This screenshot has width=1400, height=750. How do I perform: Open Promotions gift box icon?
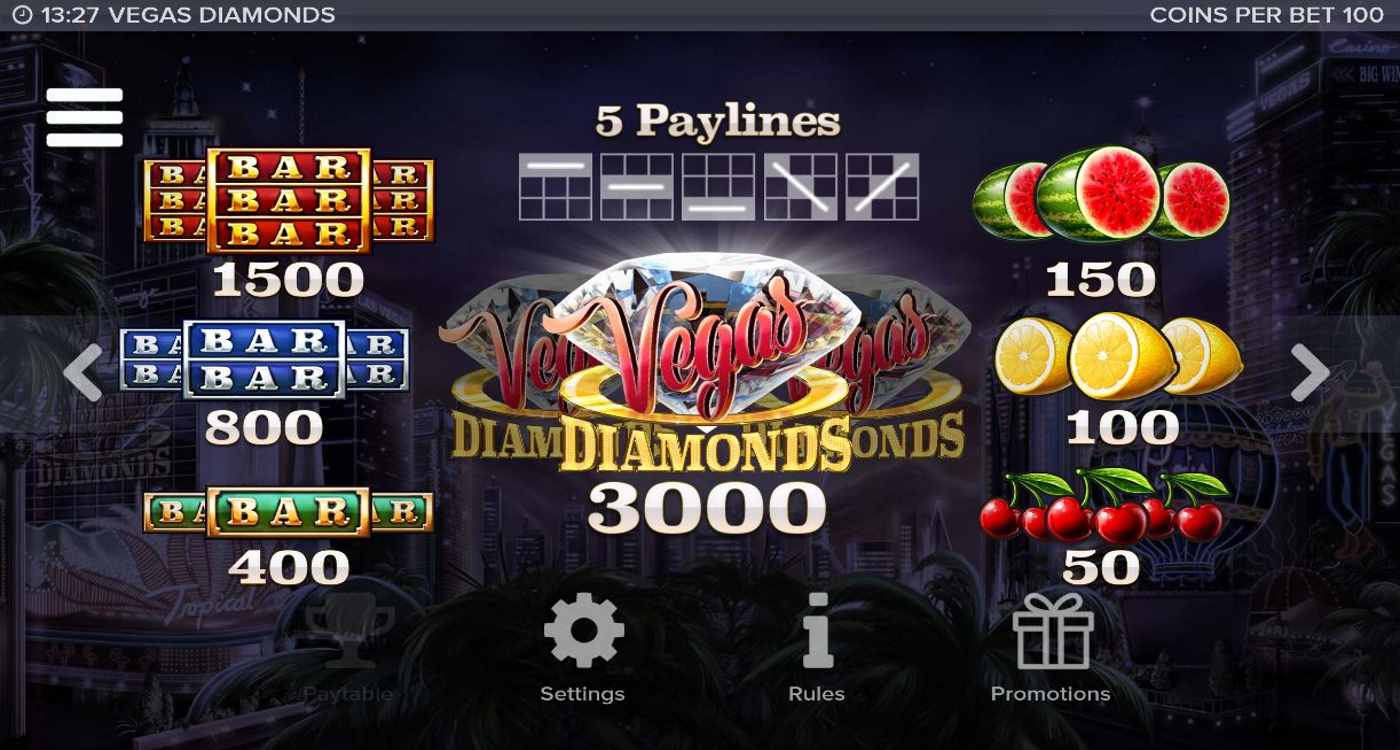1052,630
